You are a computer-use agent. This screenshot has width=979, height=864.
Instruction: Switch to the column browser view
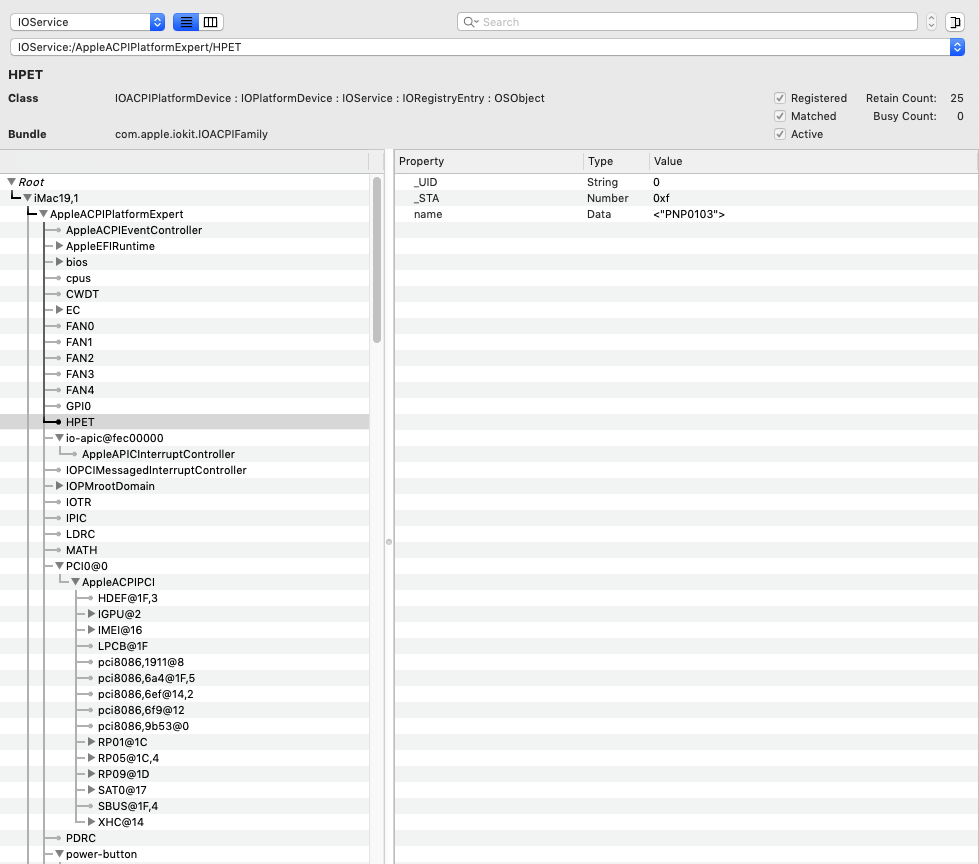(x=210, y=22)
